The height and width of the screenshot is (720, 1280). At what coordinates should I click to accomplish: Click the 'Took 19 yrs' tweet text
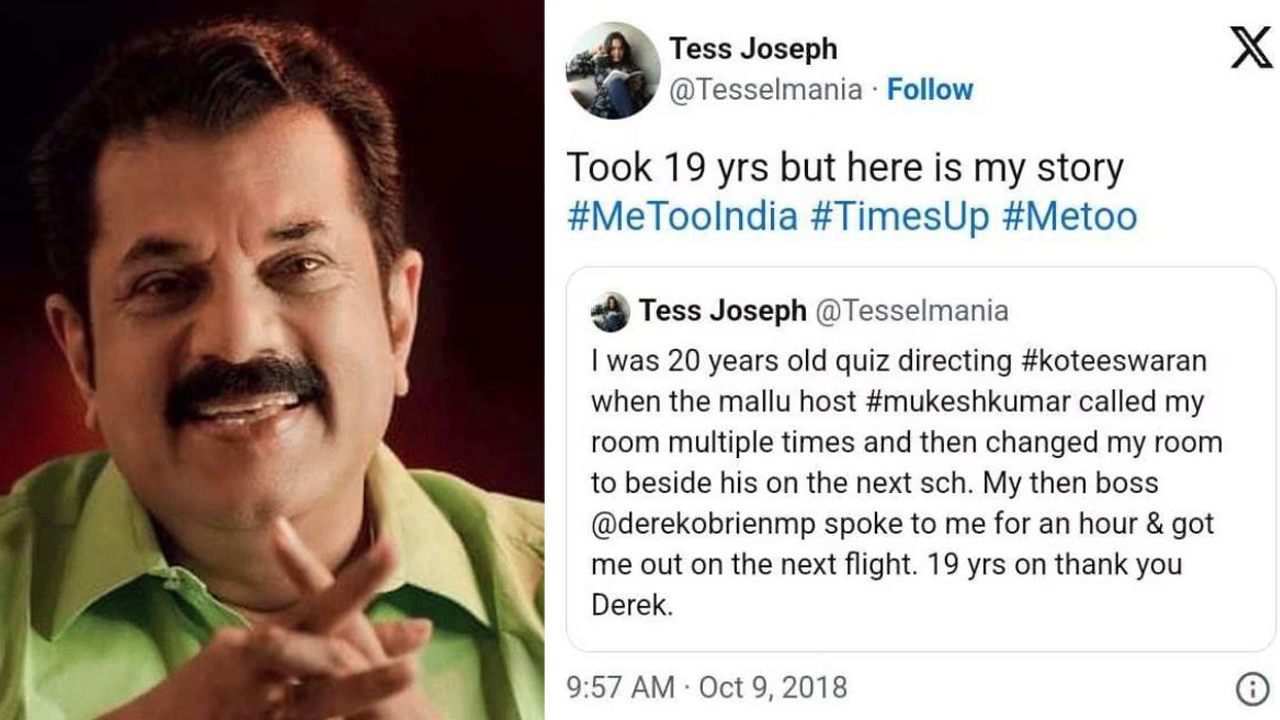coord(845,168)
